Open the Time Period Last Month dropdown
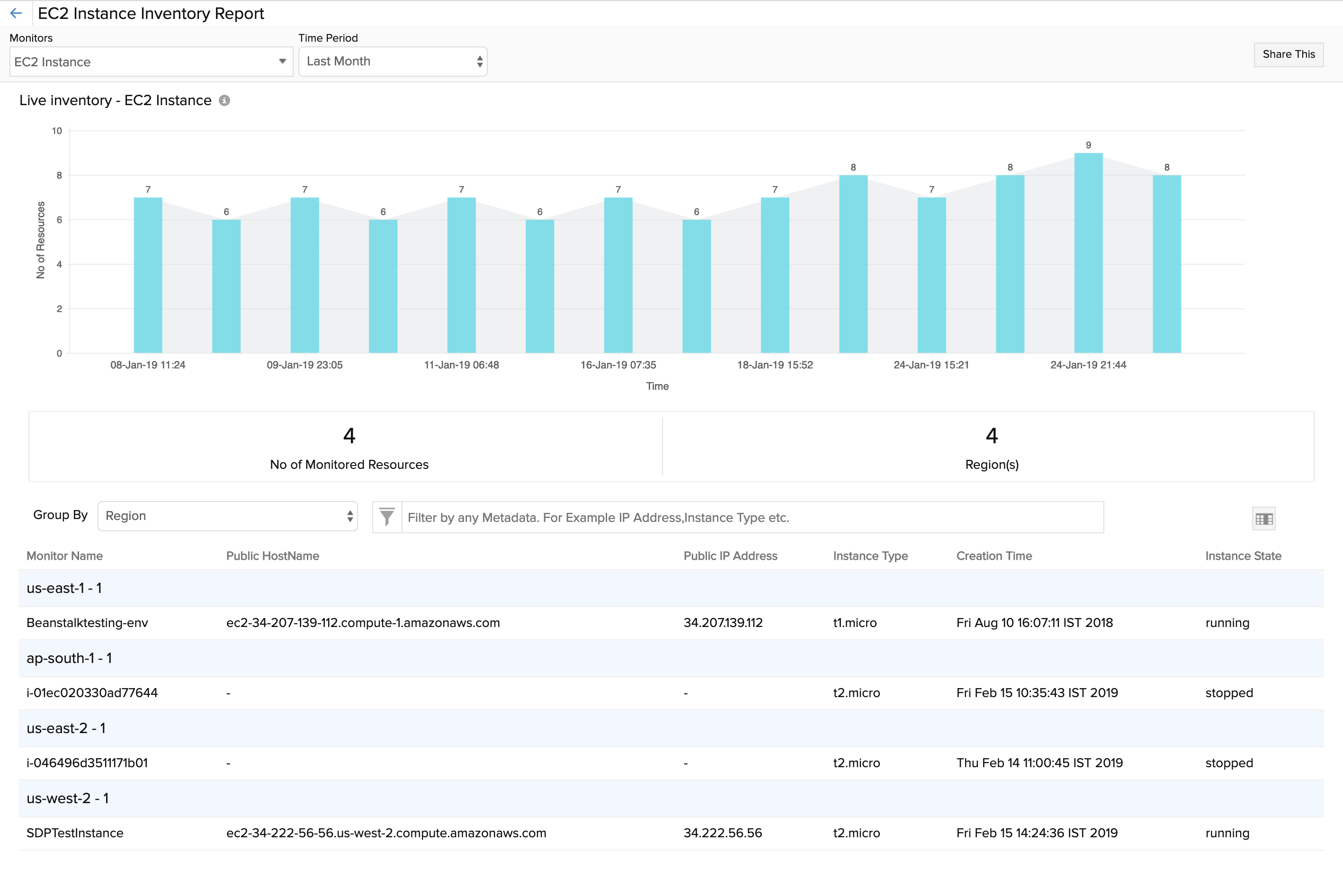This screenshot has width=1343, height=896. click(x=393, y=61)
